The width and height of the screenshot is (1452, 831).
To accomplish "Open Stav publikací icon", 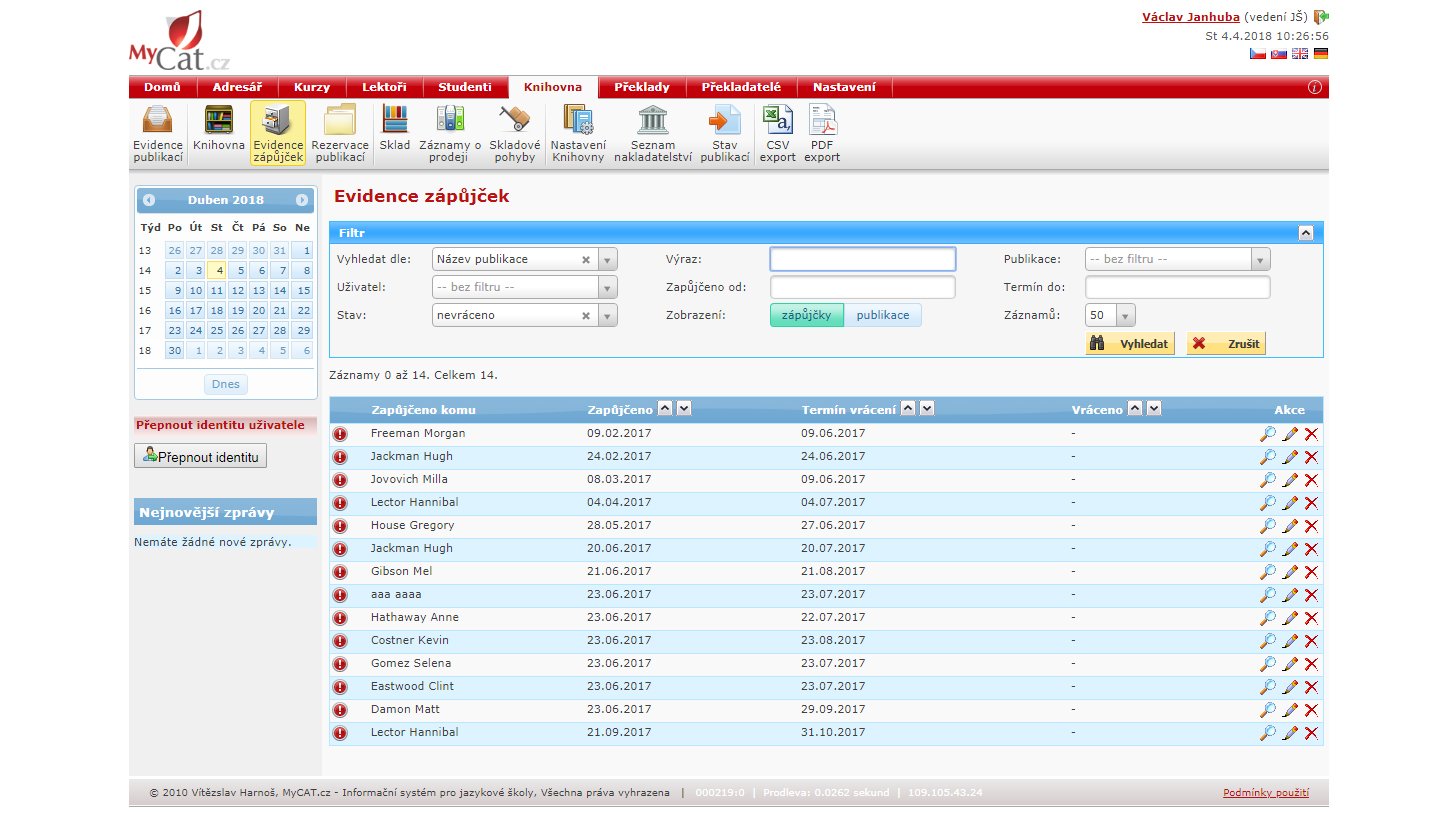I will tap(725, 134).
